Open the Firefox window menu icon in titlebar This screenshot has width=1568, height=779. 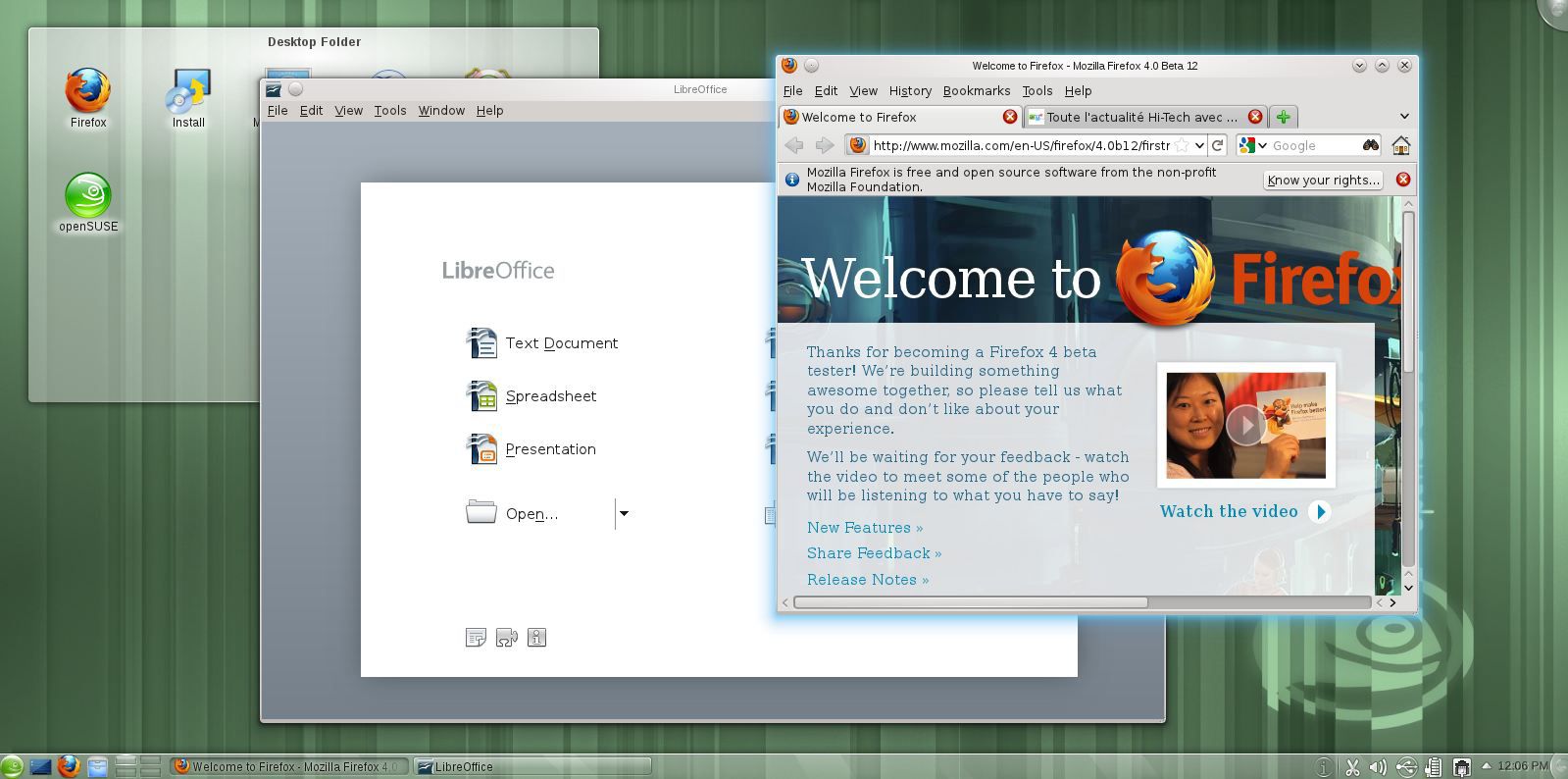pyautogui.click(x=789, y=66)
